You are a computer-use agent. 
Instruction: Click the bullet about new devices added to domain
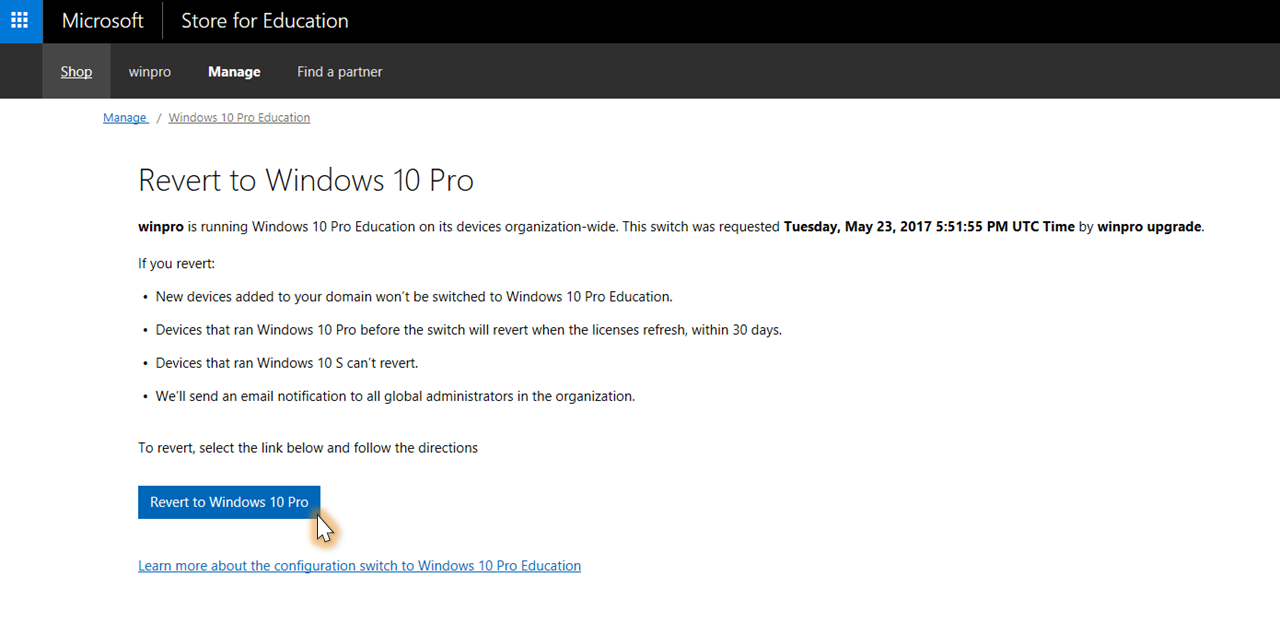click(414, 297)
